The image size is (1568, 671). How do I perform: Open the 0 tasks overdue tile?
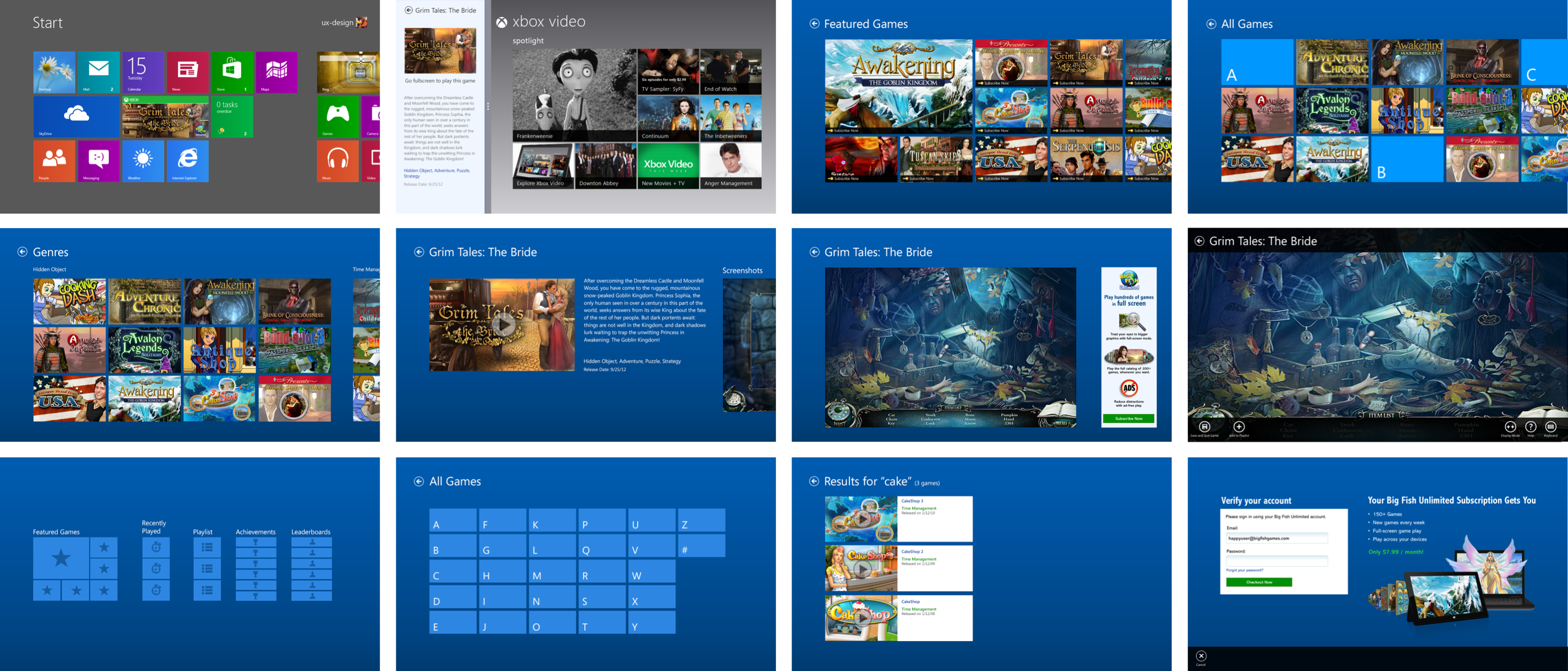(x=232, y=117)
